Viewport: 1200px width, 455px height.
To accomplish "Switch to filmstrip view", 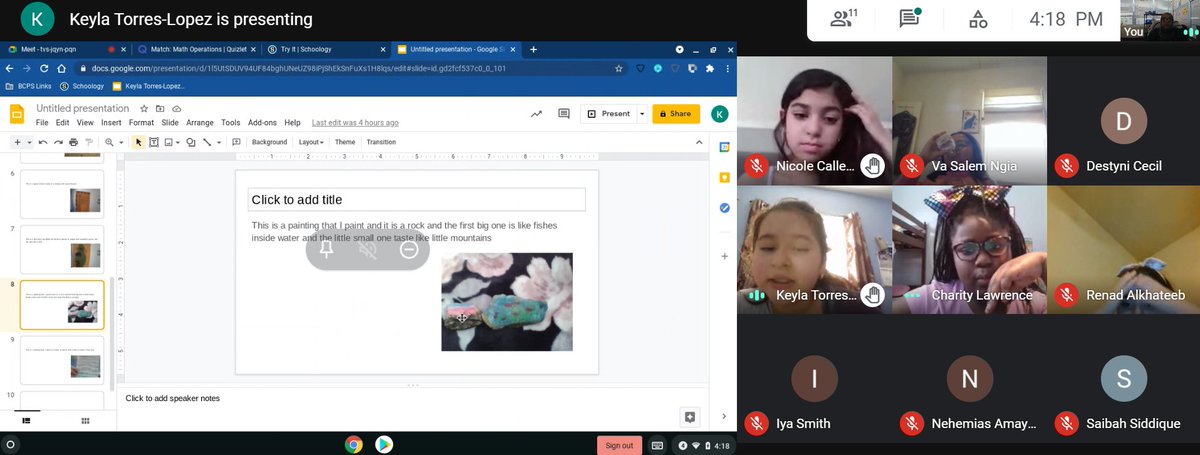I will (x=27, y=421).
